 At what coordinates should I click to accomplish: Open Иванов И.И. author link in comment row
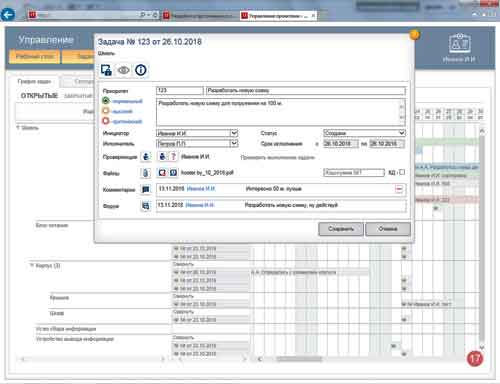pos(201,189)
